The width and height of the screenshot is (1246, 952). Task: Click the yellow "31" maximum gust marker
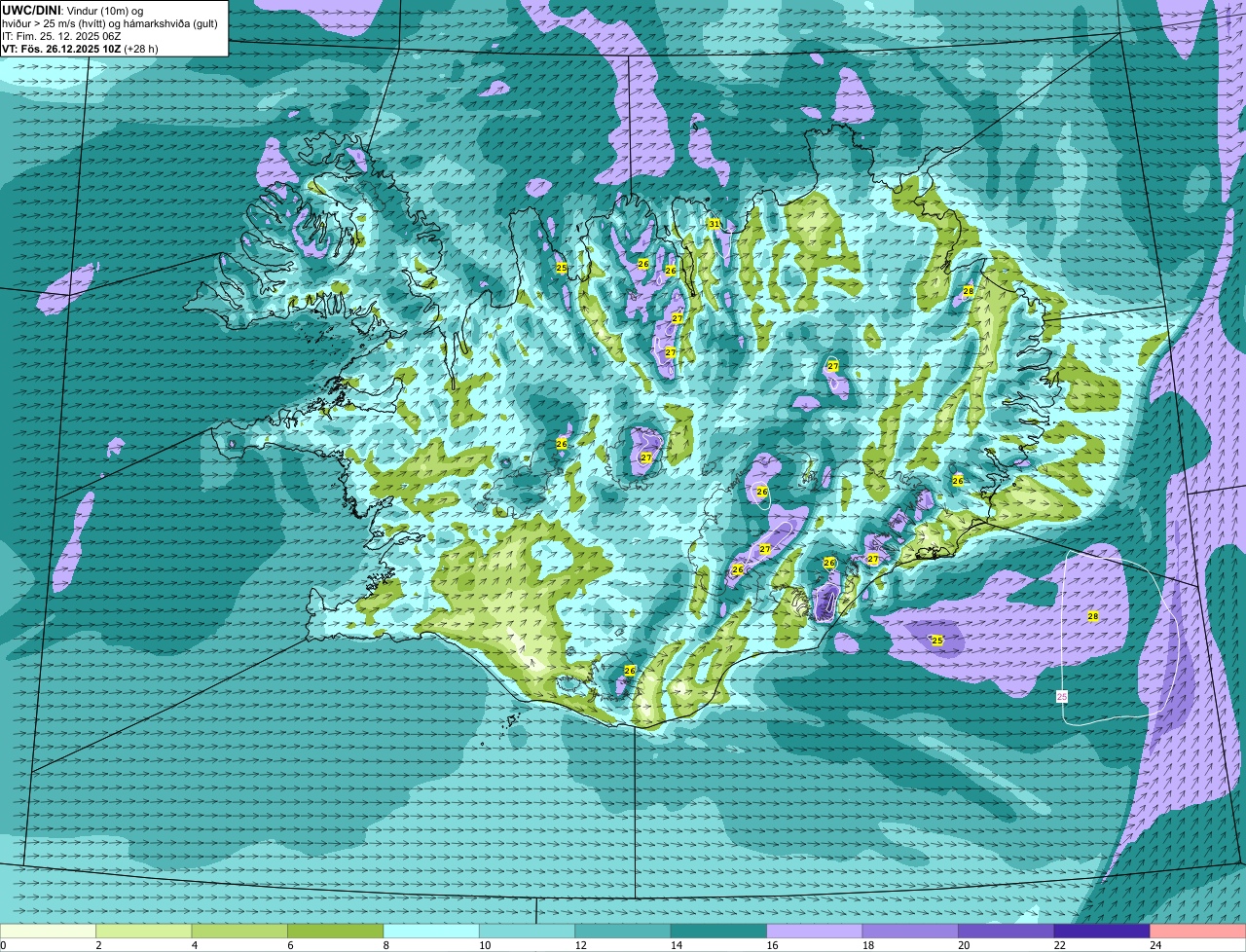pos(714,224)
